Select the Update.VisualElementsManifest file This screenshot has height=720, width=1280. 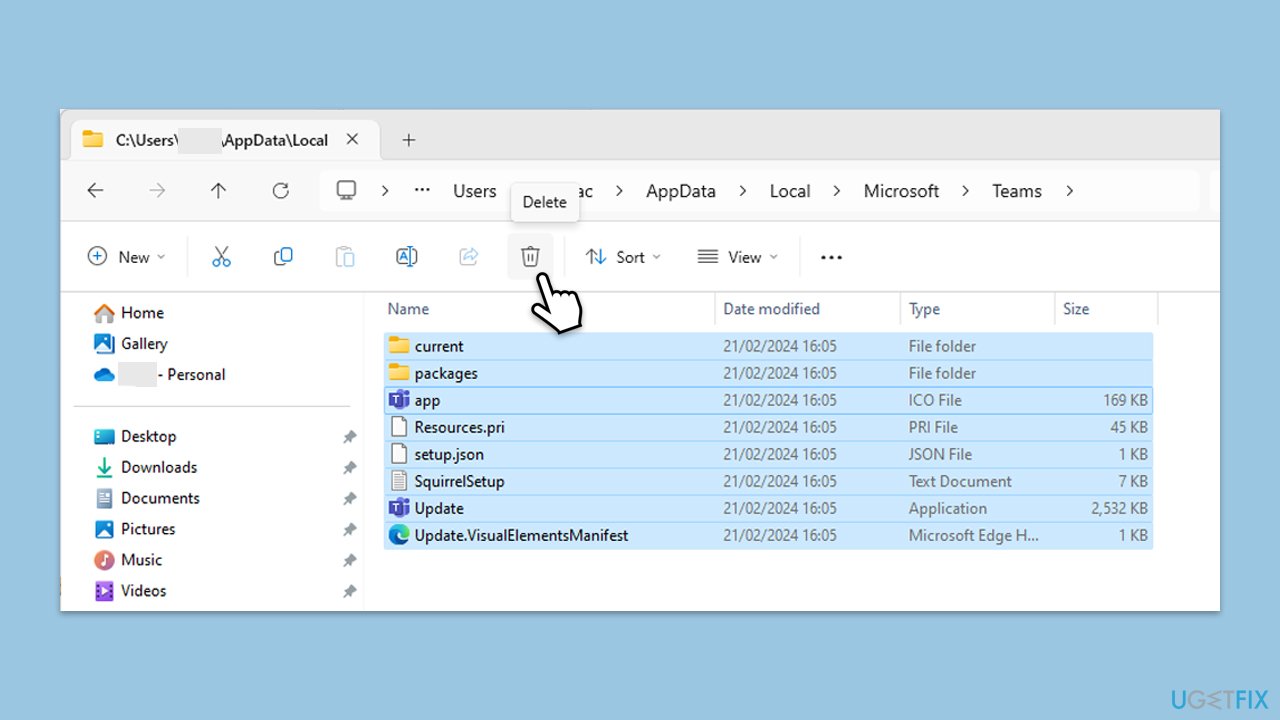pos(768,535)
